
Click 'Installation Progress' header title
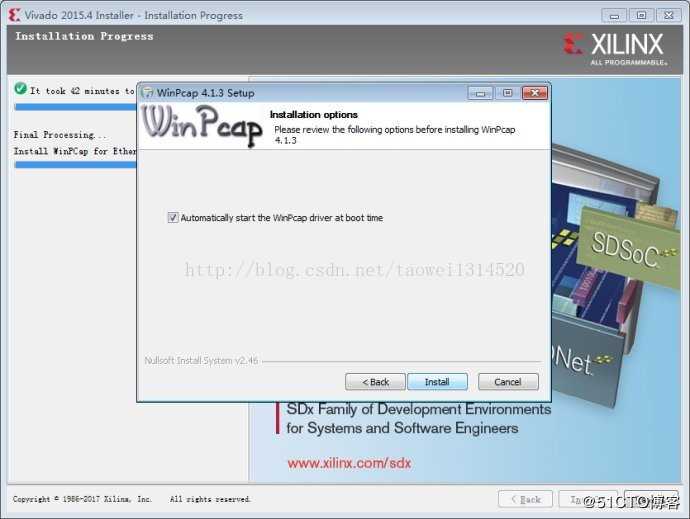84,36
